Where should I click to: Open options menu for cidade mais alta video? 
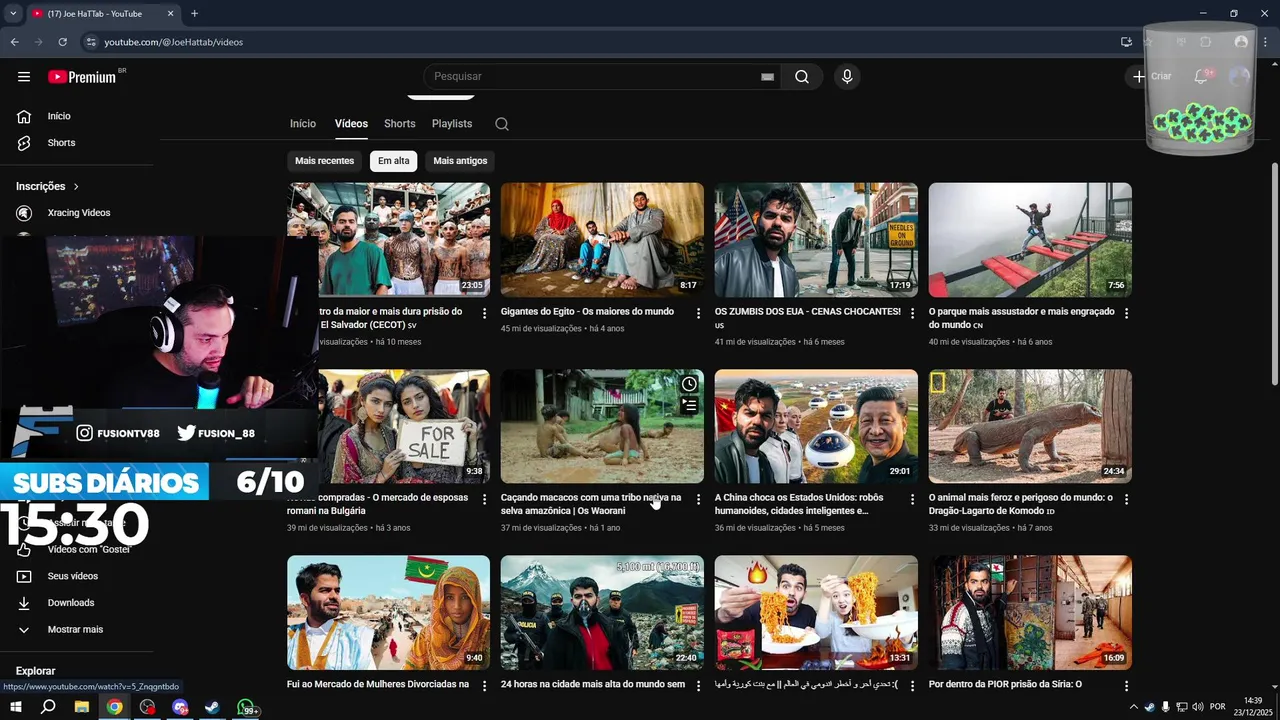[698, 686]
